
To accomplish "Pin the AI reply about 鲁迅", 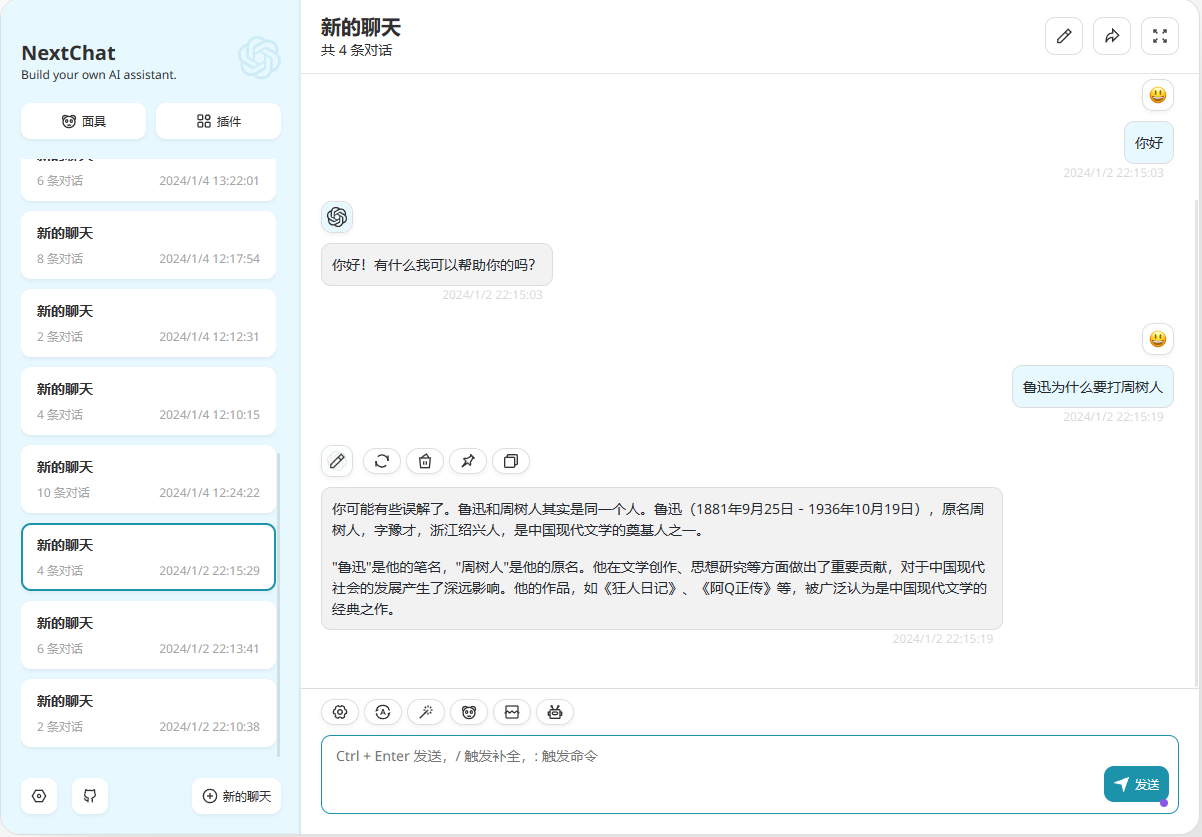I will (x=468, y=461).
